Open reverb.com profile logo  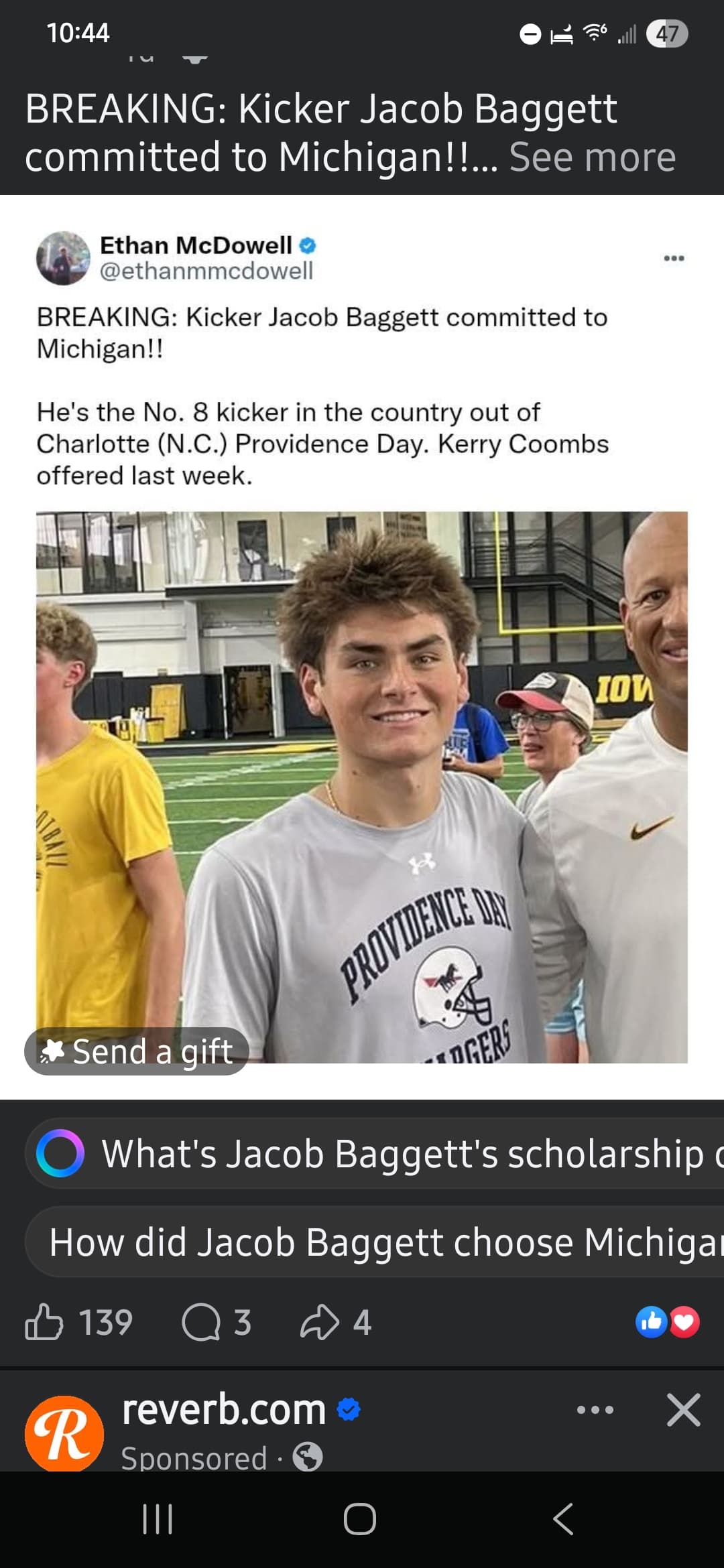[64, 1434]
